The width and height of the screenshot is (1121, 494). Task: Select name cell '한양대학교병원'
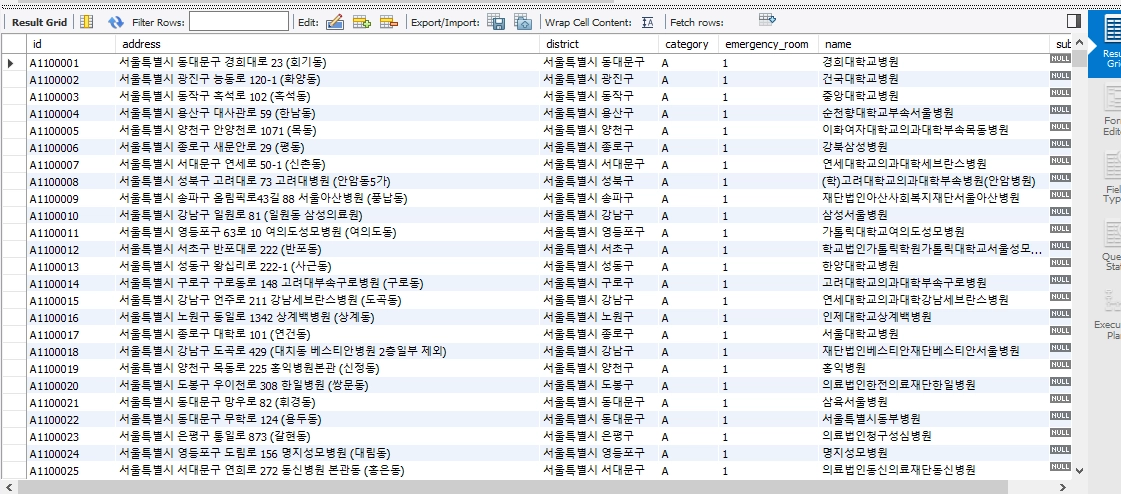tap(934, 267)
